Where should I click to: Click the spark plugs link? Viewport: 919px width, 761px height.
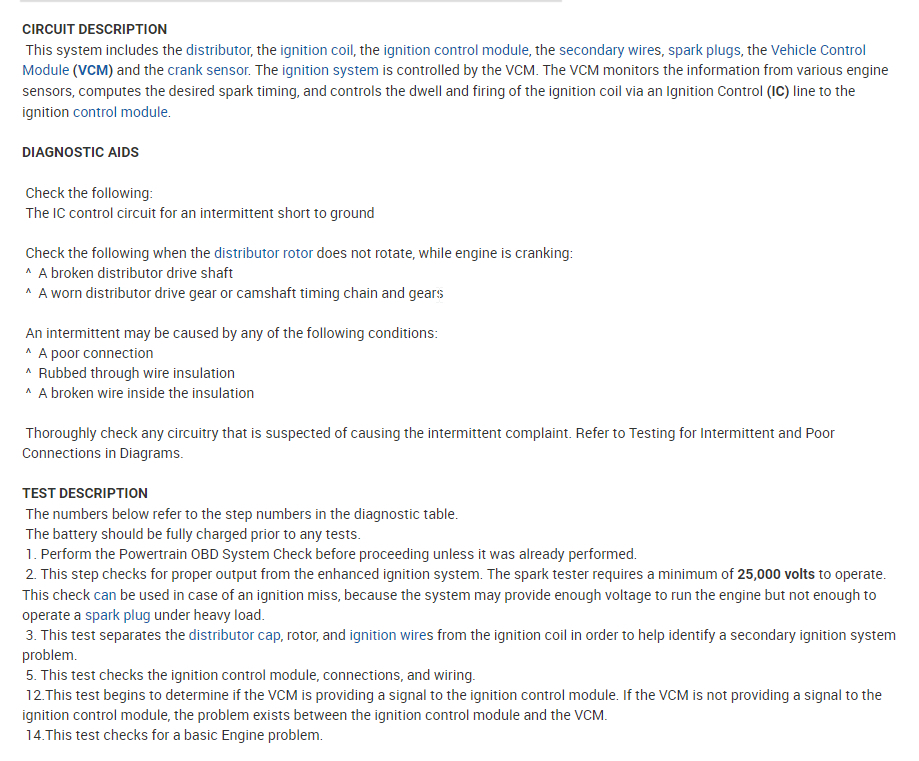[704, 50]
